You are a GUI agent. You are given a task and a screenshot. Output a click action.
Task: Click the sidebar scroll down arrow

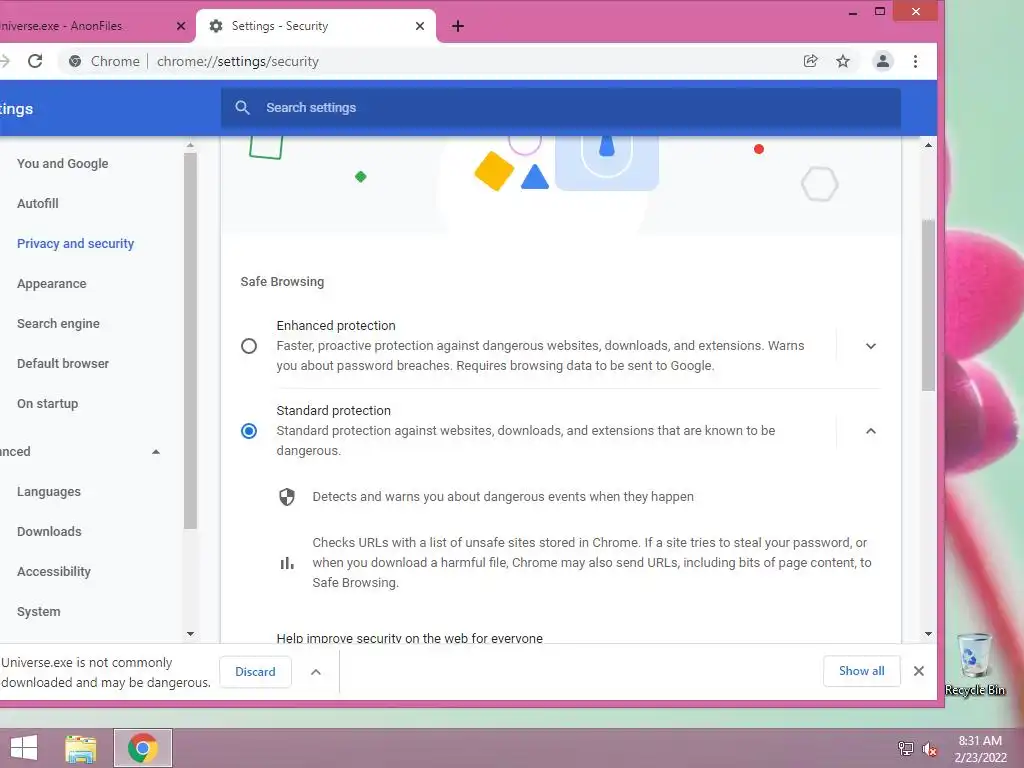click(190, 633)
